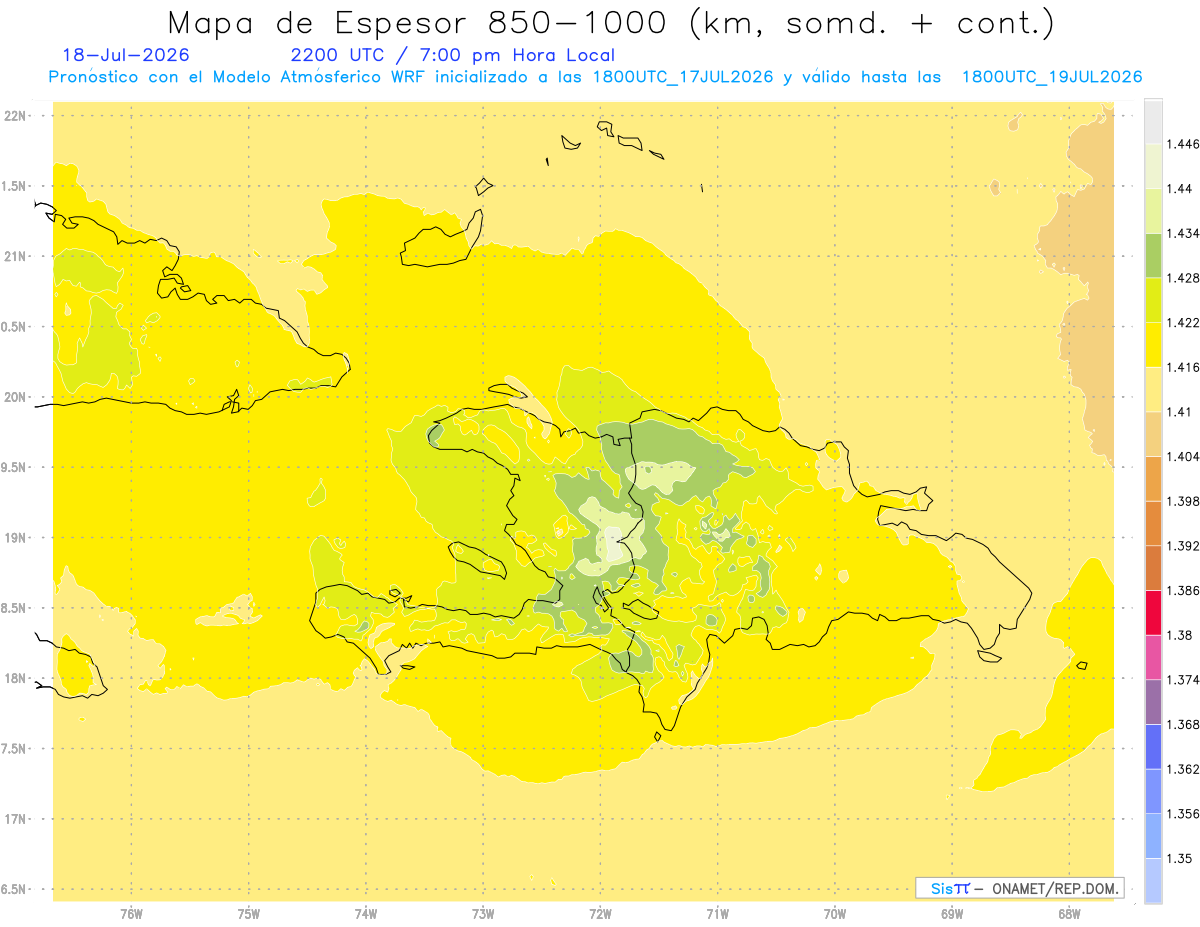Select the legend value 1.422
The height and width of the screenshot is (927, 1200).
(x=1183, y=323)
